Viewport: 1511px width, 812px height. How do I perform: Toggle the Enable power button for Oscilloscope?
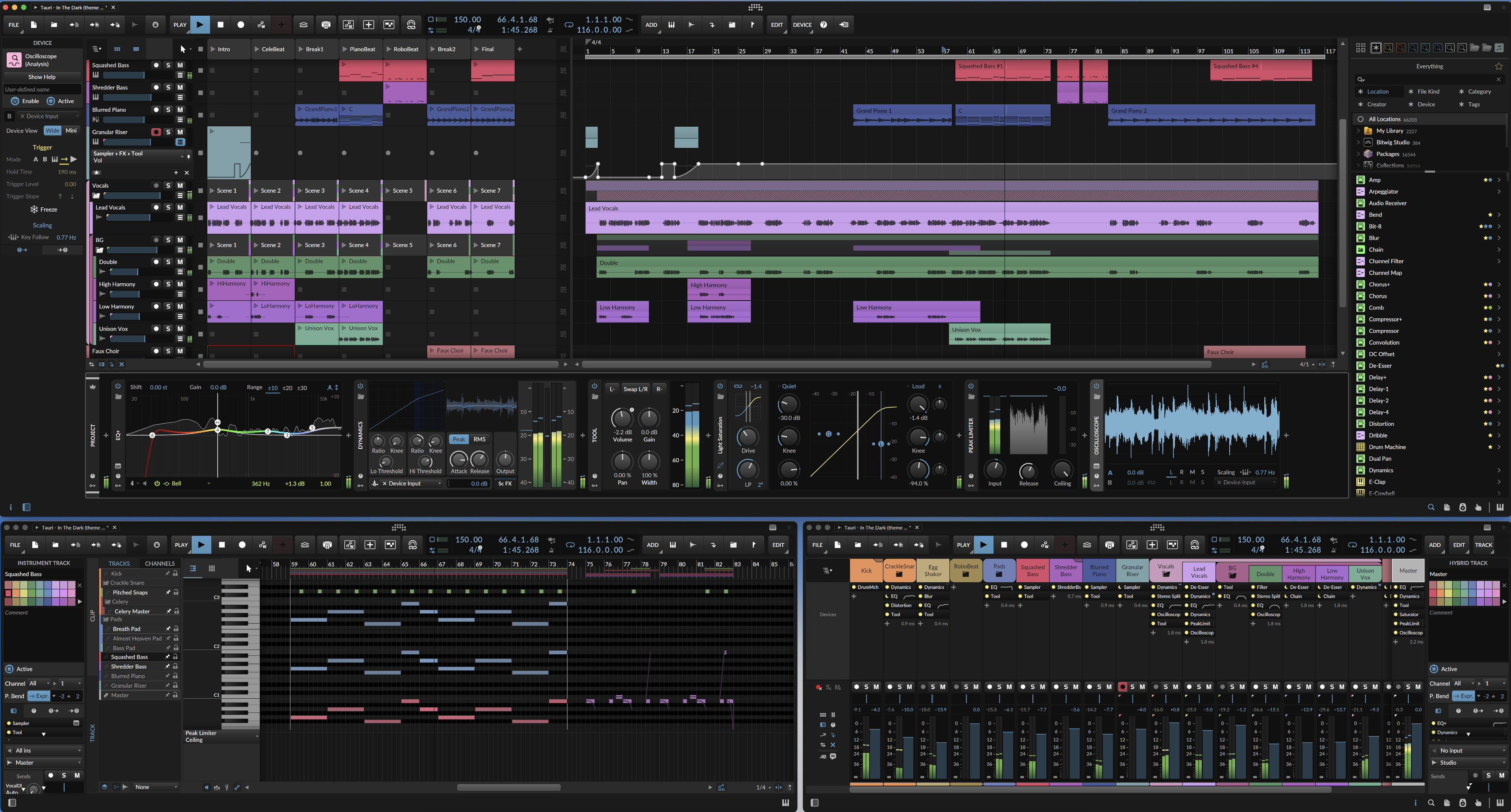pyautogui.click(x=15, y=101)
